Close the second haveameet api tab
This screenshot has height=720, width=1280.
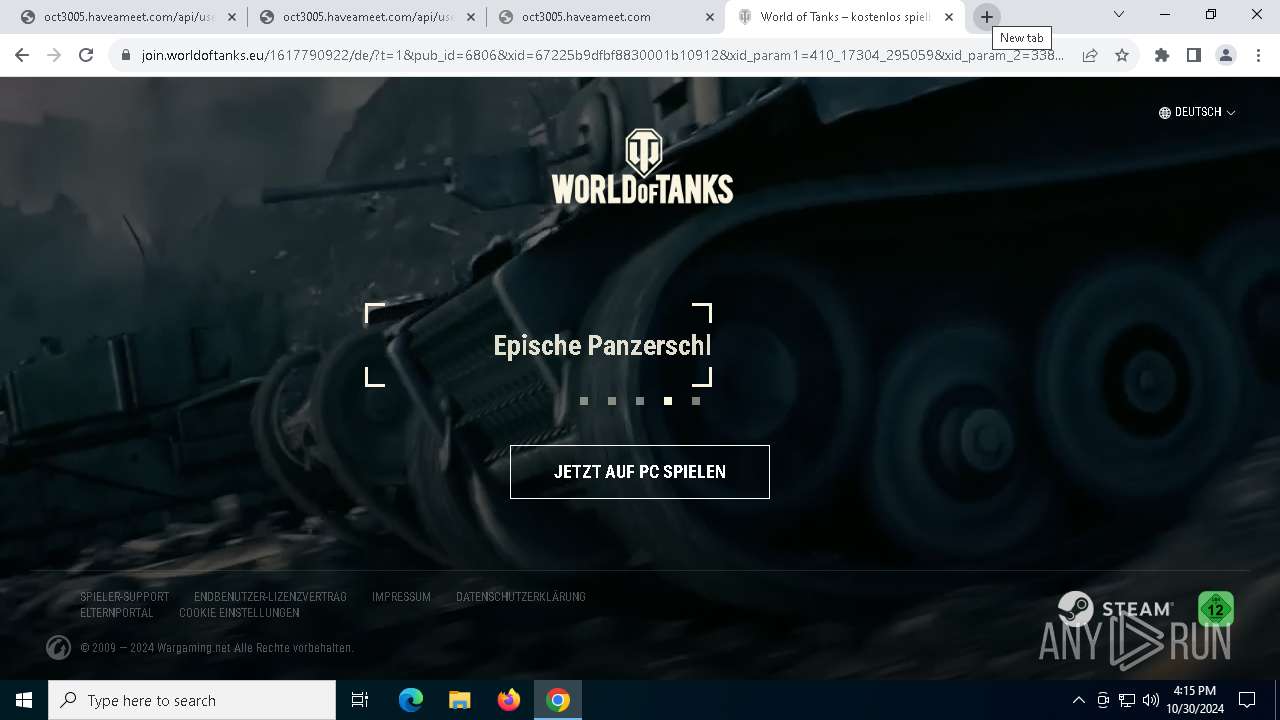(471, 17)
